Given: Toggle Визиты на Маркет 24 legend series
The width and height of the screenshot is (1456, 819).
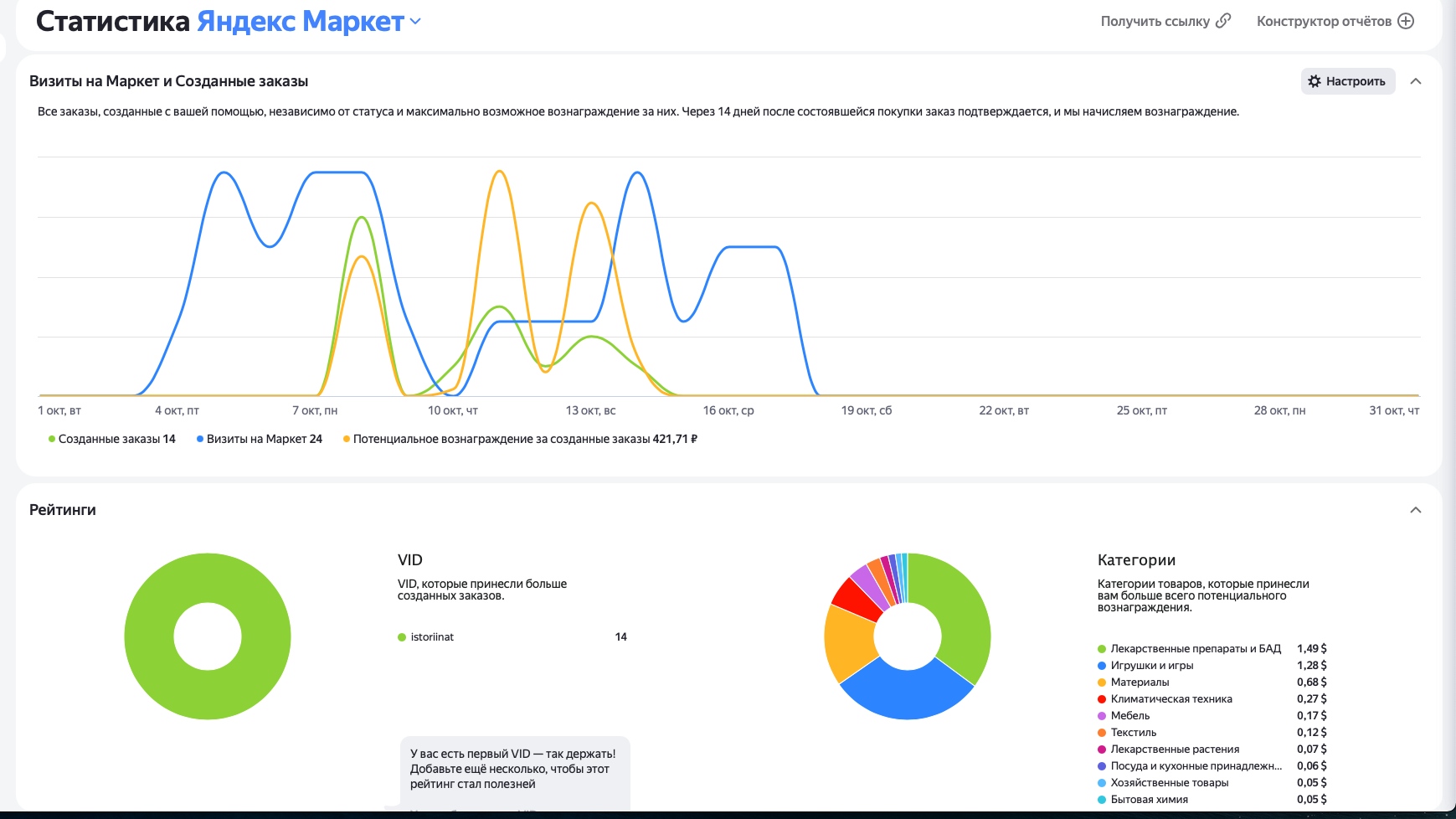Looking at the screenshot, I should [x=260, y=439].
